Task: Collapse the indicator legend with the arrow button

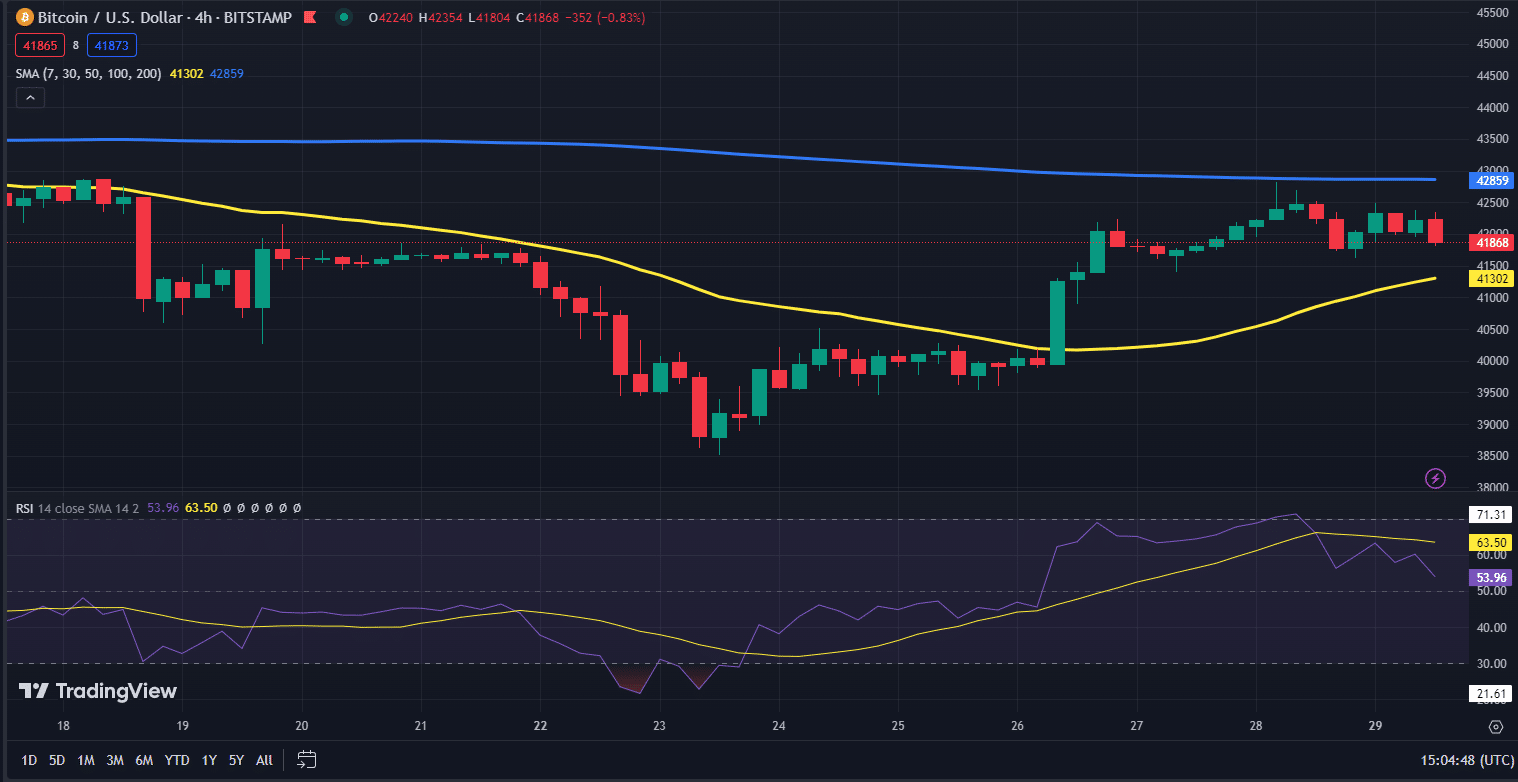Action: 30,97
